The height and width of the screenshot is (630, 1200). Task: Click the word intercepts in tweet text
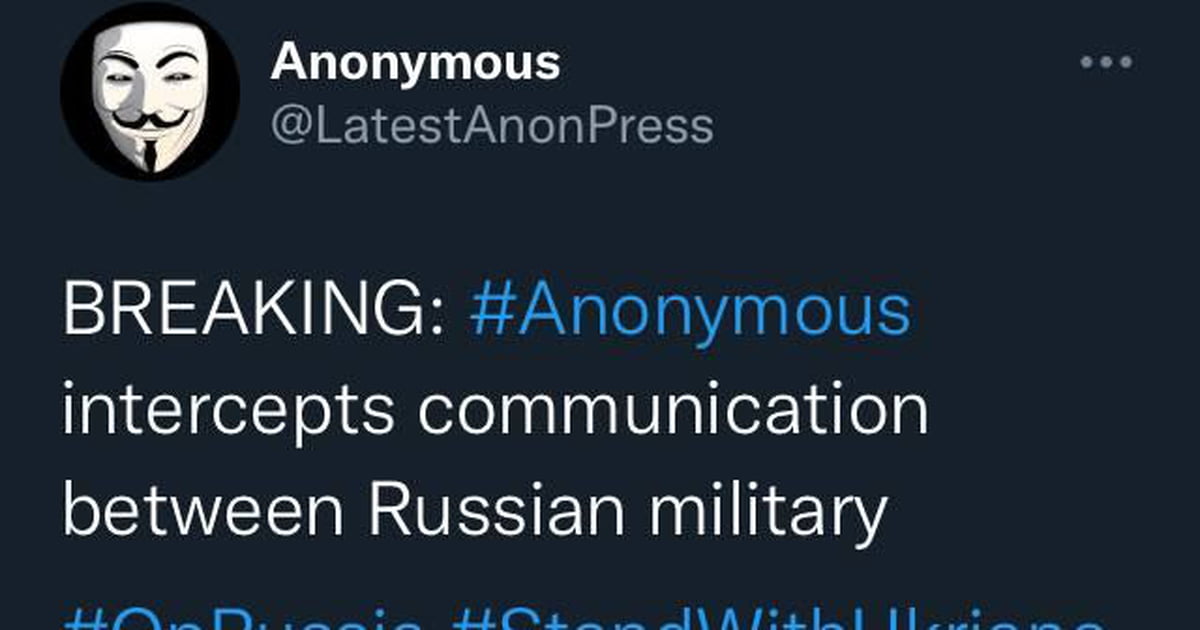(x=229, y=412)
